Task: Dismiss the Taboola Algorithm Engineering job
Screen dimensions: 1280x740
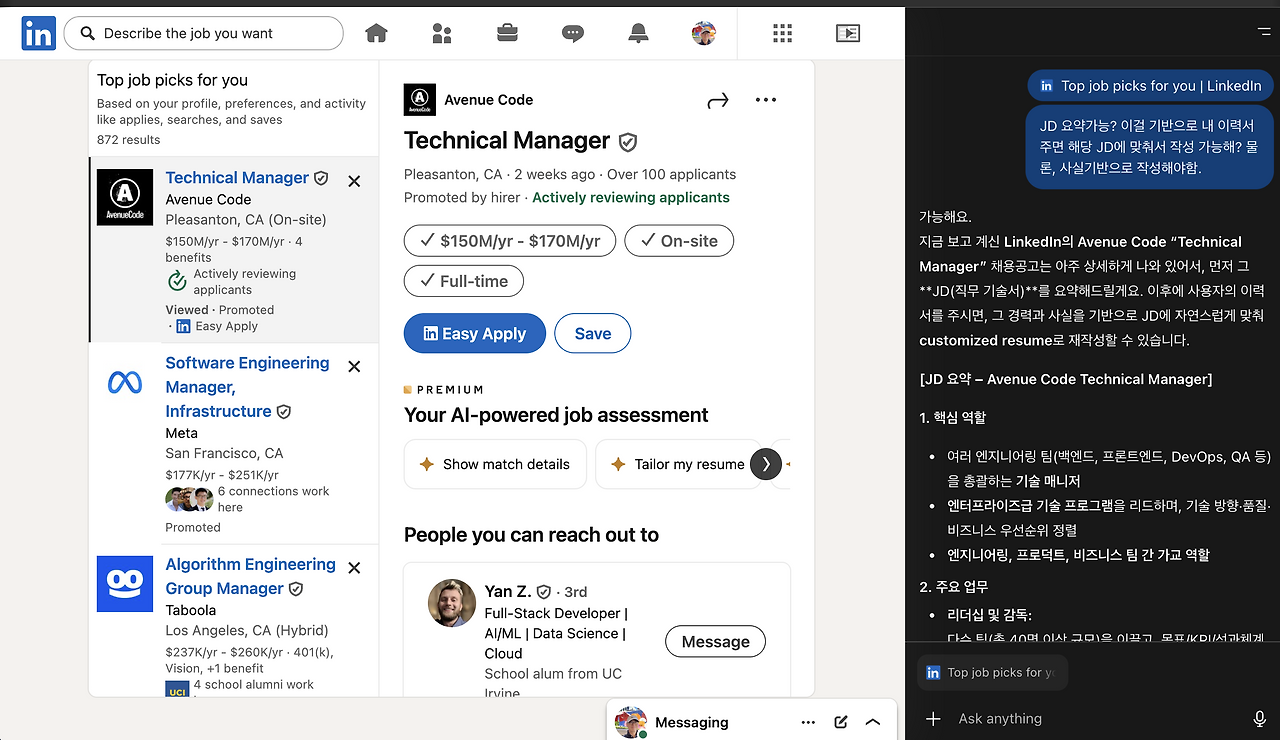Action: tap(354, 568)
